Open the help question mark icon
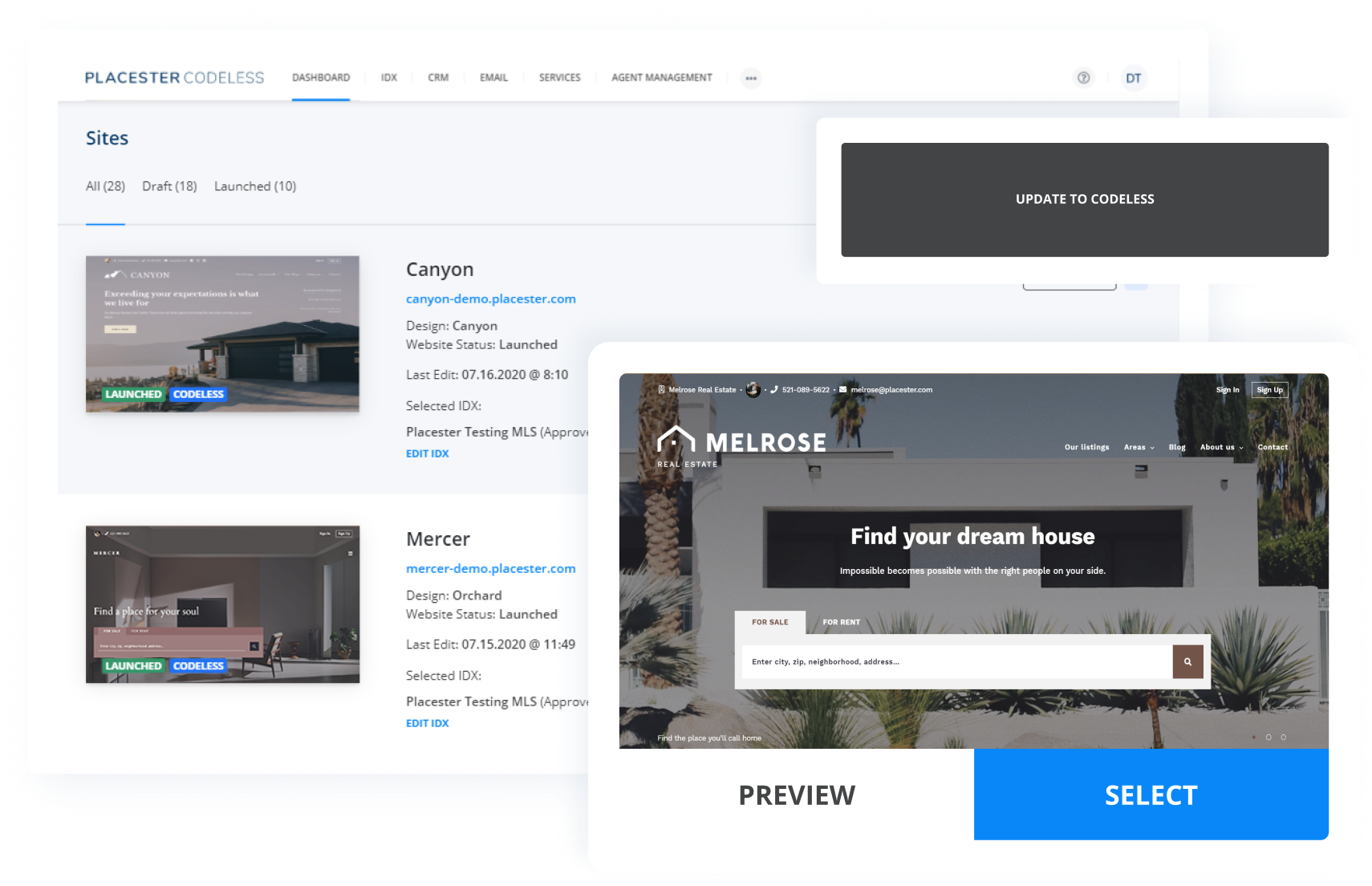The width and height of the screenshot is (1372, 886). tap(1083, 78)
